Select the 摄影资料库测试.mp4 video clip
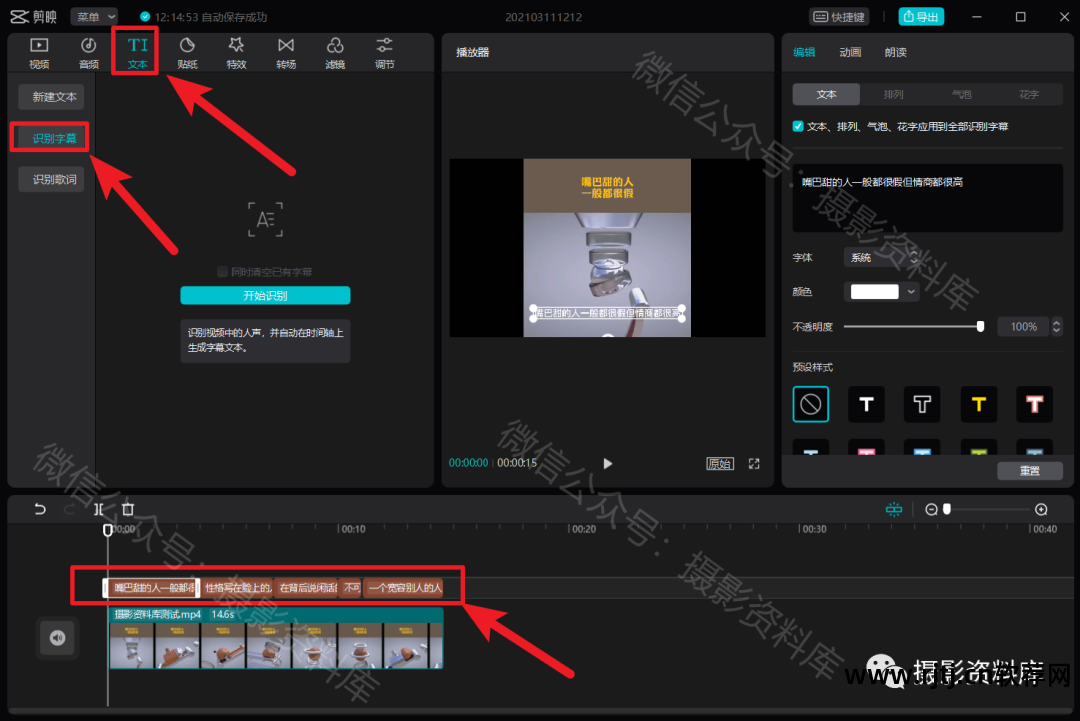The image size is (1080, 721). point(276,638)
